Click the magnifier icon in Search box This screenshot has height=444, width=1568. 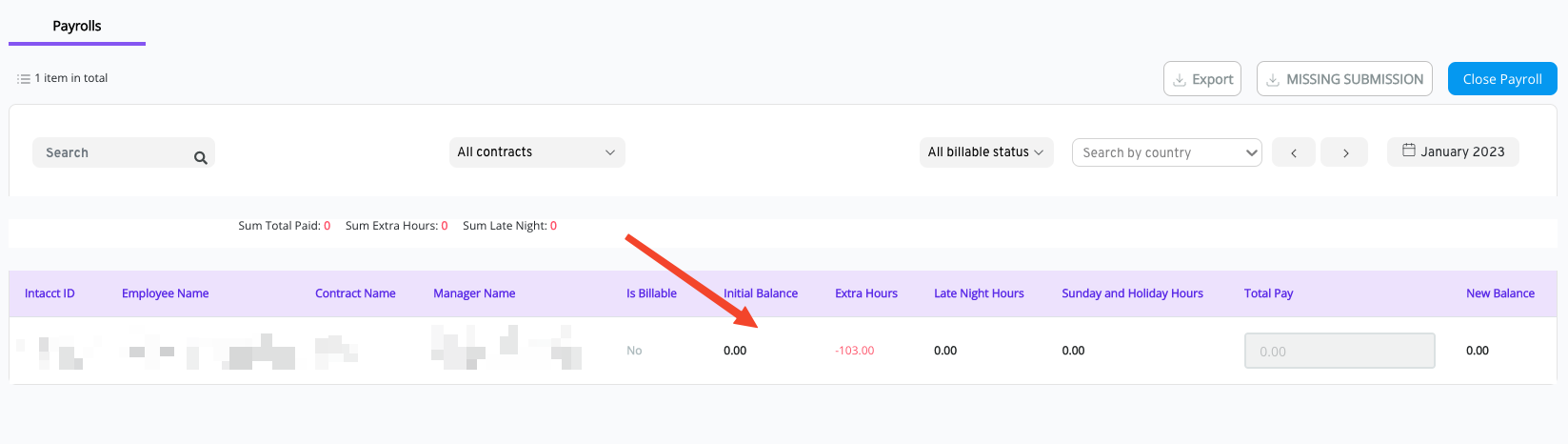pyautogui.click(x=201, y=158)
